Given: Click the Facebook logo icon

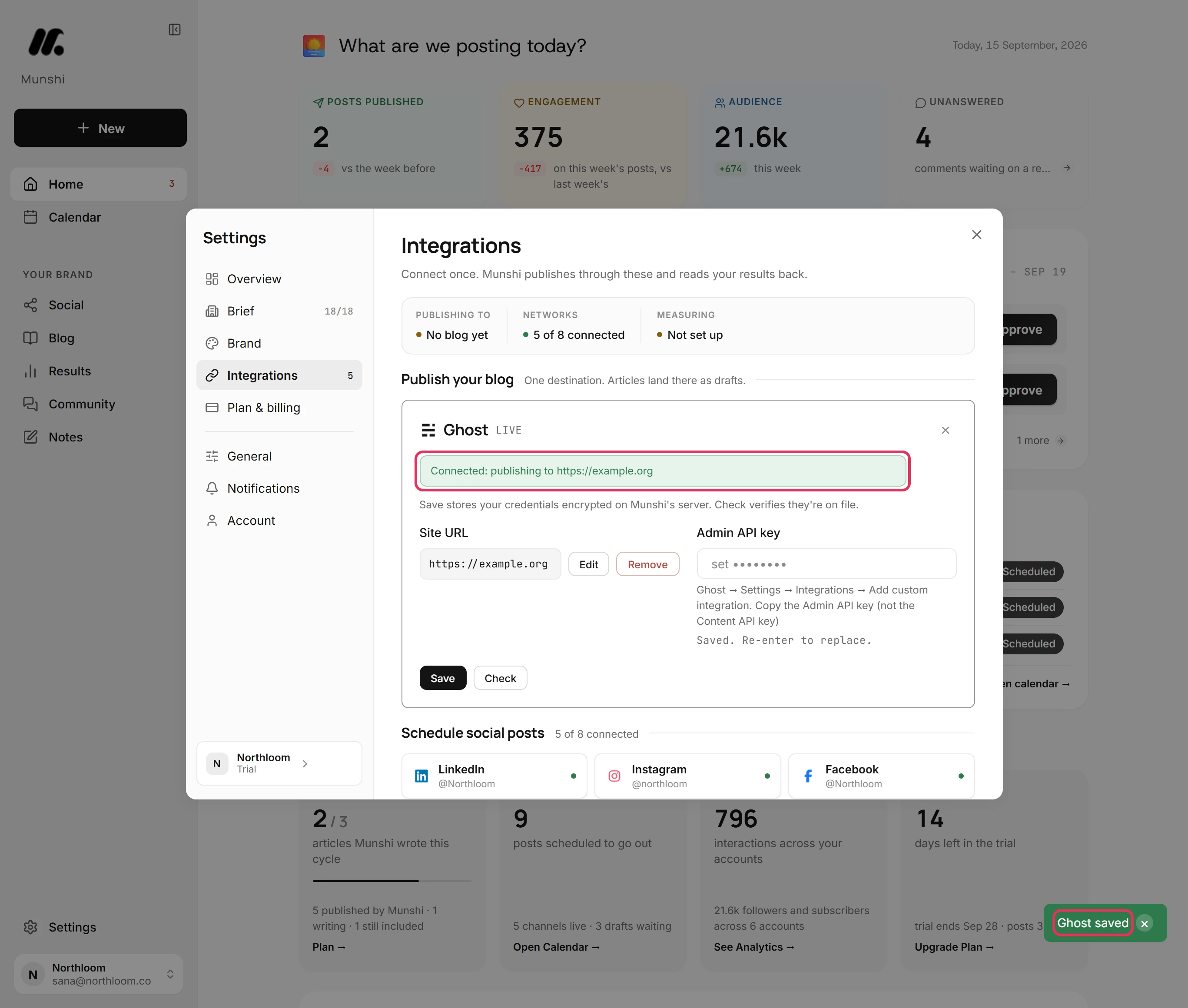Looking at the screenshot, I should coord(808,776).
